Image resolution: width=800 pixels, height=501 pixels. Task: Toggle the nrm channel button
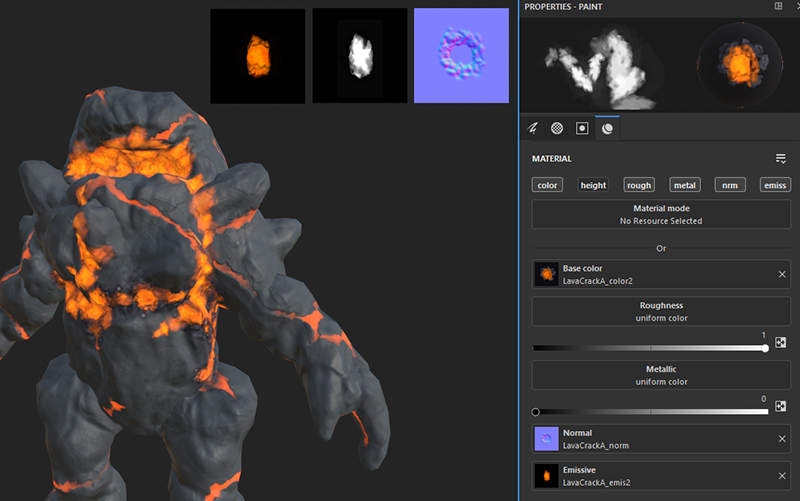click(730, 185)
